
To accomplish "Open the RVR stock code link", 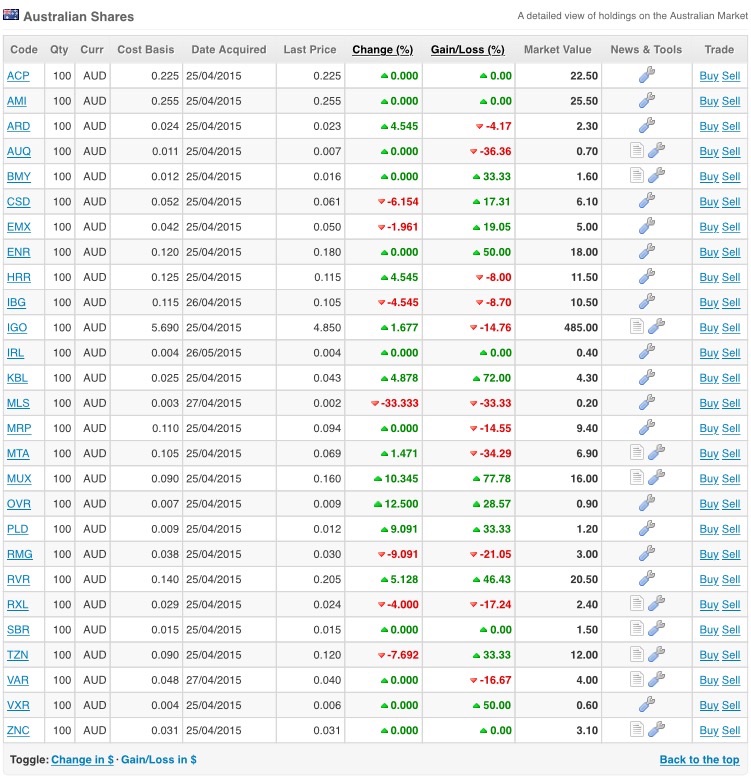I will [18, 580].
